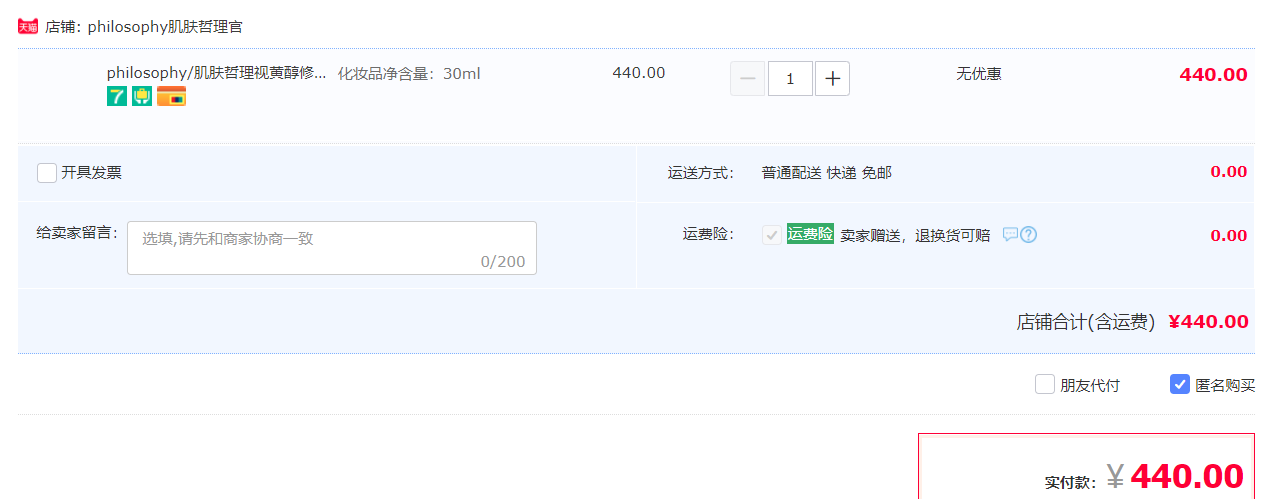Tick the 开具发票 checkbox

pos(47,173)
